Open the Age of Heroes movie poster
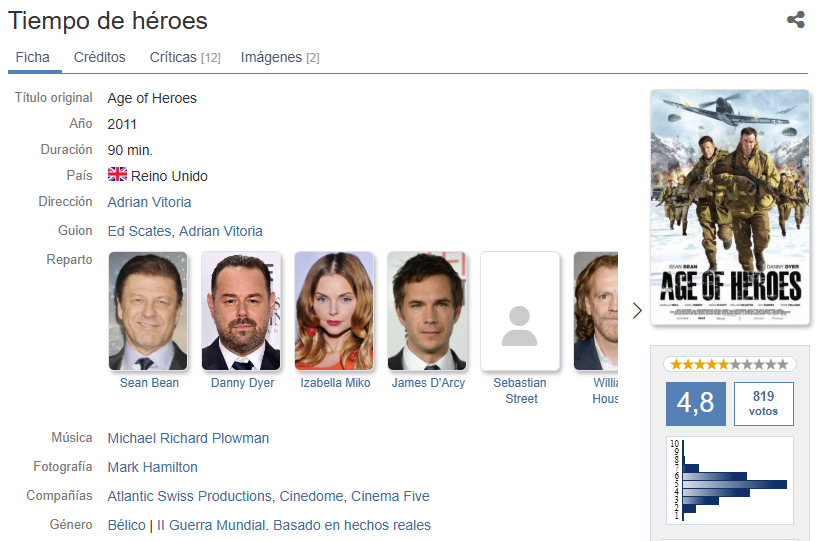The width and height of the screenshot is (822, 541). point(730,208)
